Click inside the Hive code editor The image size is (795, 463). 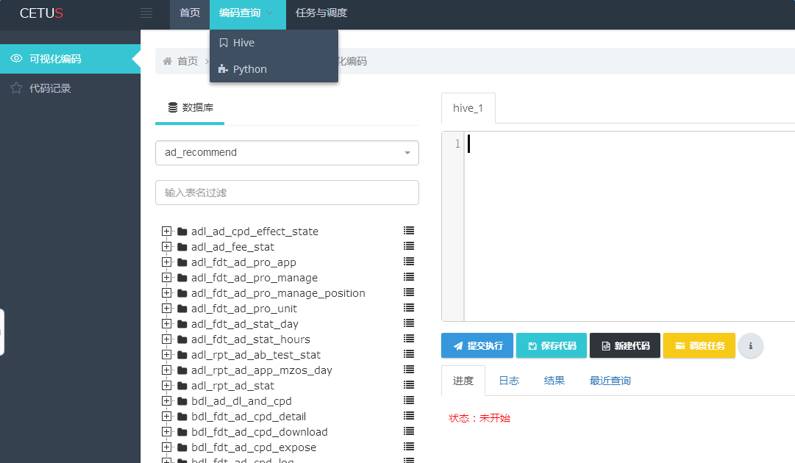coord(629,226)
